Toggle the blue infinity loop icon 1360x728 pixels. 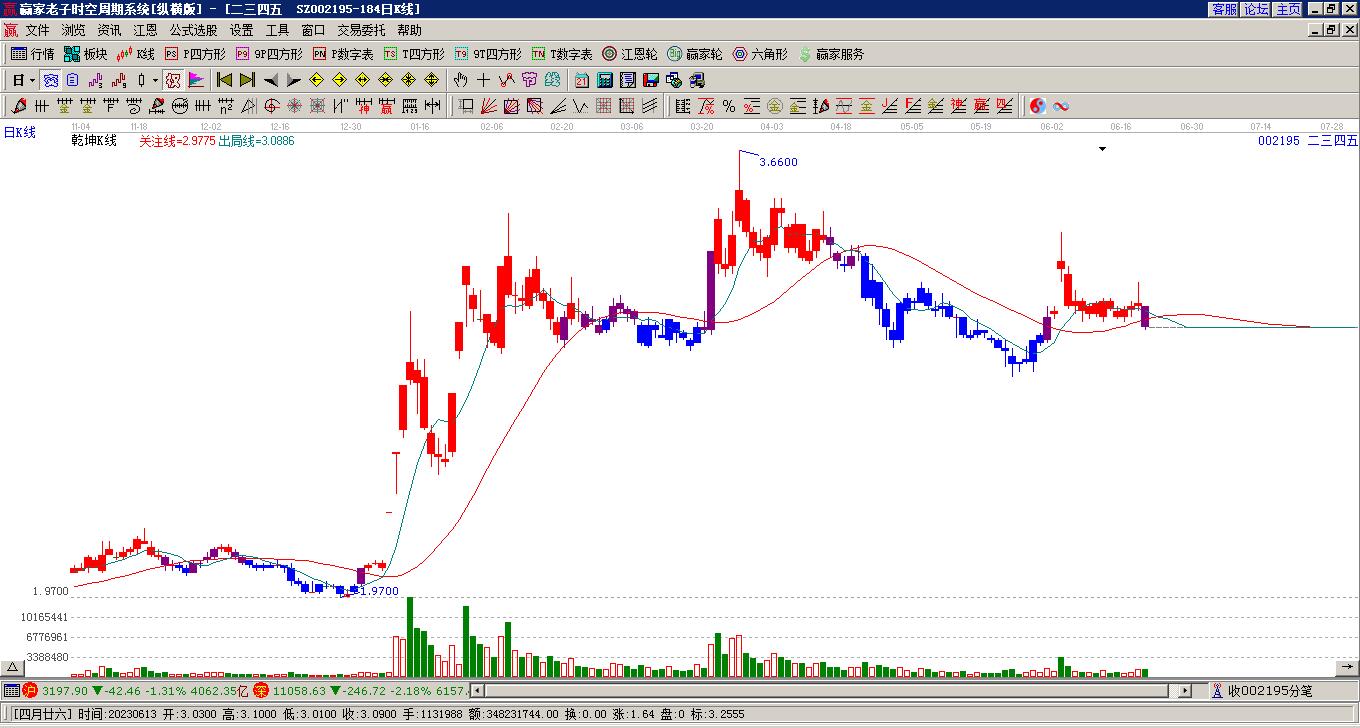pyautogui.click(x=1061, y=106)
